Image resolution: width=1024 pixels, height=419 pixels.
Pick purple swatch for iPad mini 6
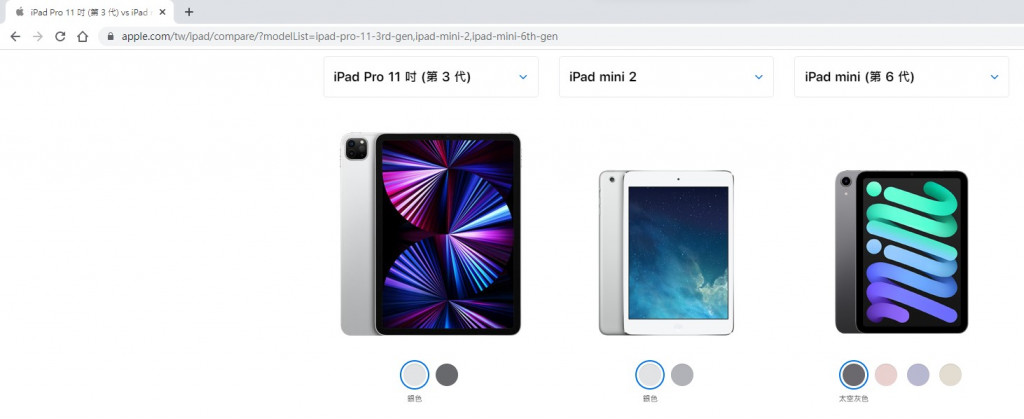pos(918,375)
